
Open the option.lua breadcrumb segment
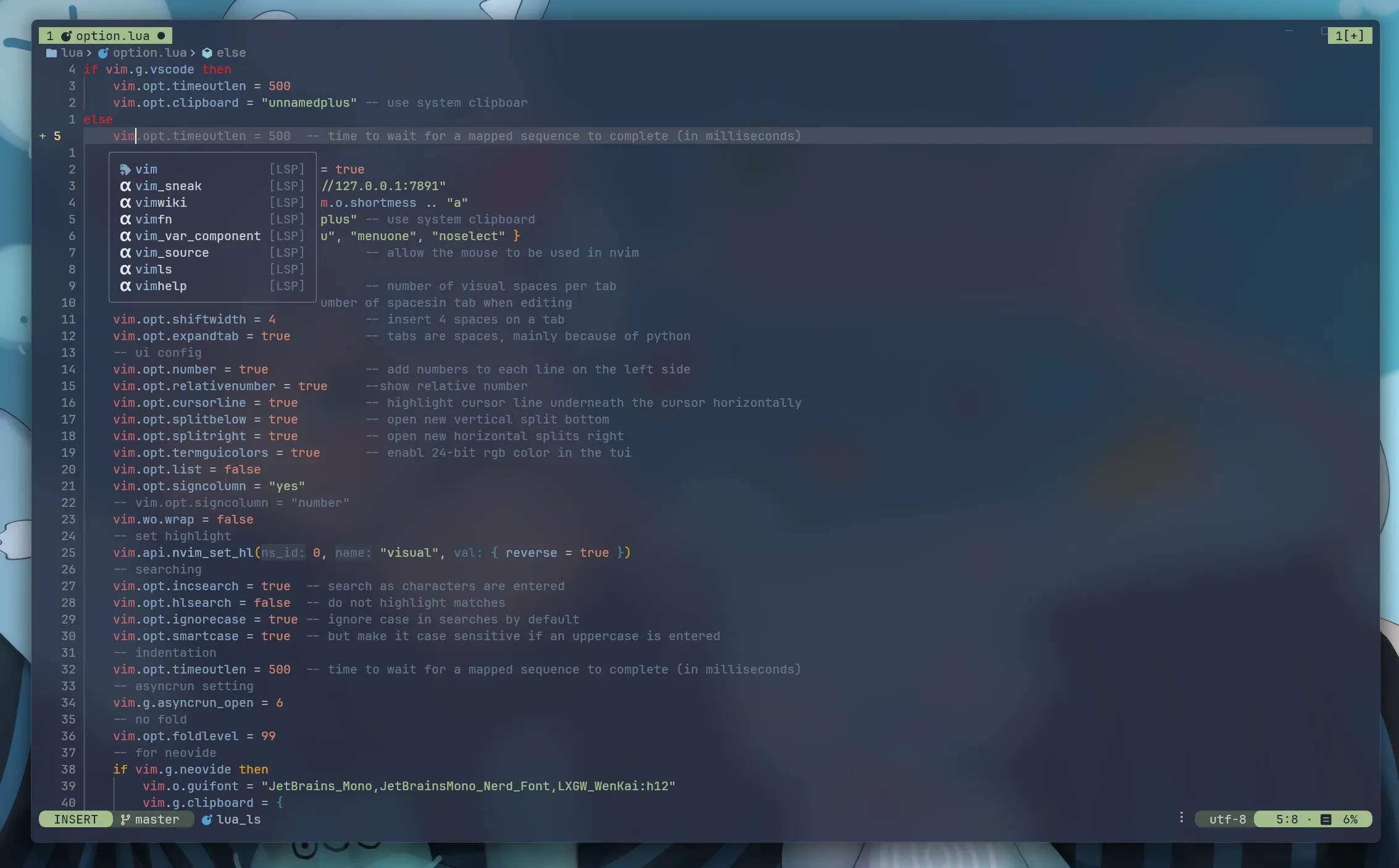point(149,53)
